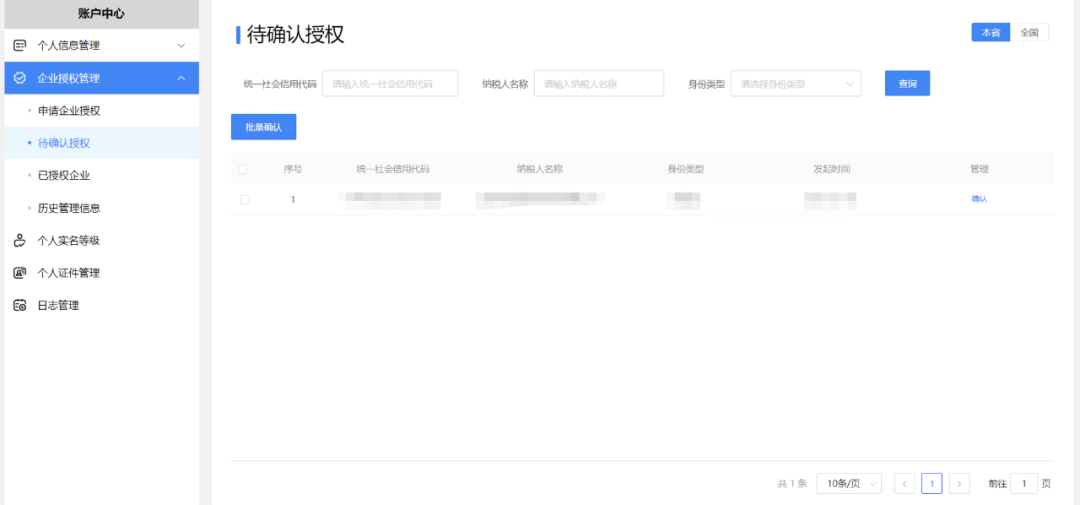
Task: Go to next page arrow
Action: (x=959, y=484)
